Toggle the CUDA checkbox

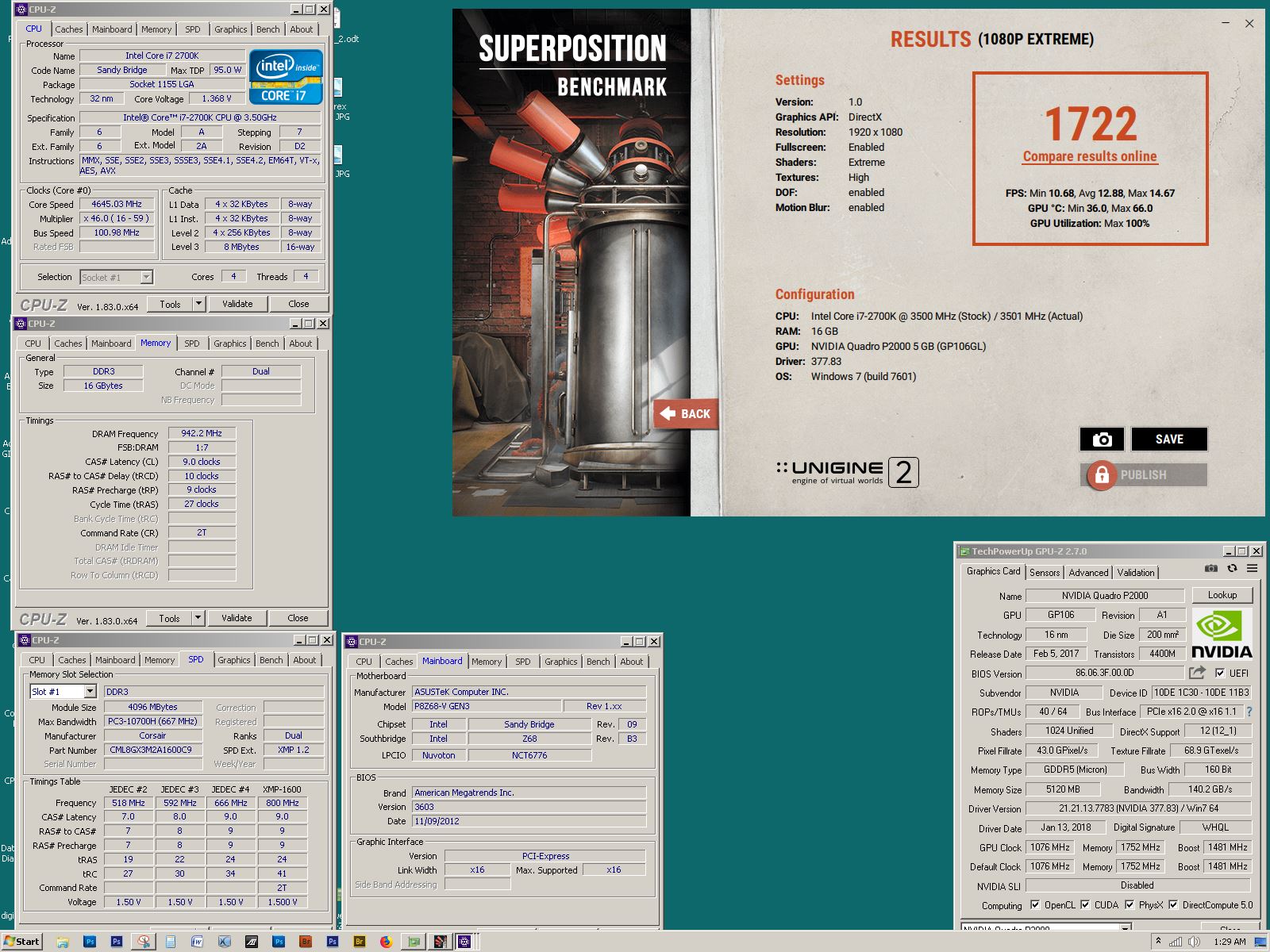coord(1085,904)
